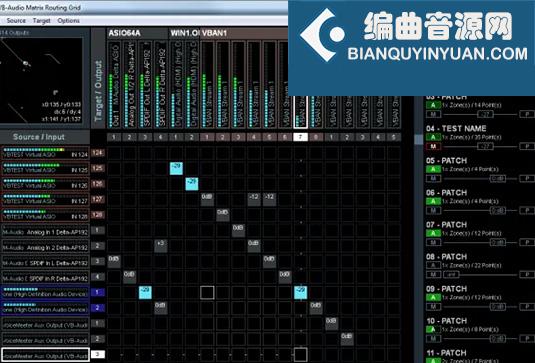
Task: Mute 05 - PATCH with M button
Action: 433,178
